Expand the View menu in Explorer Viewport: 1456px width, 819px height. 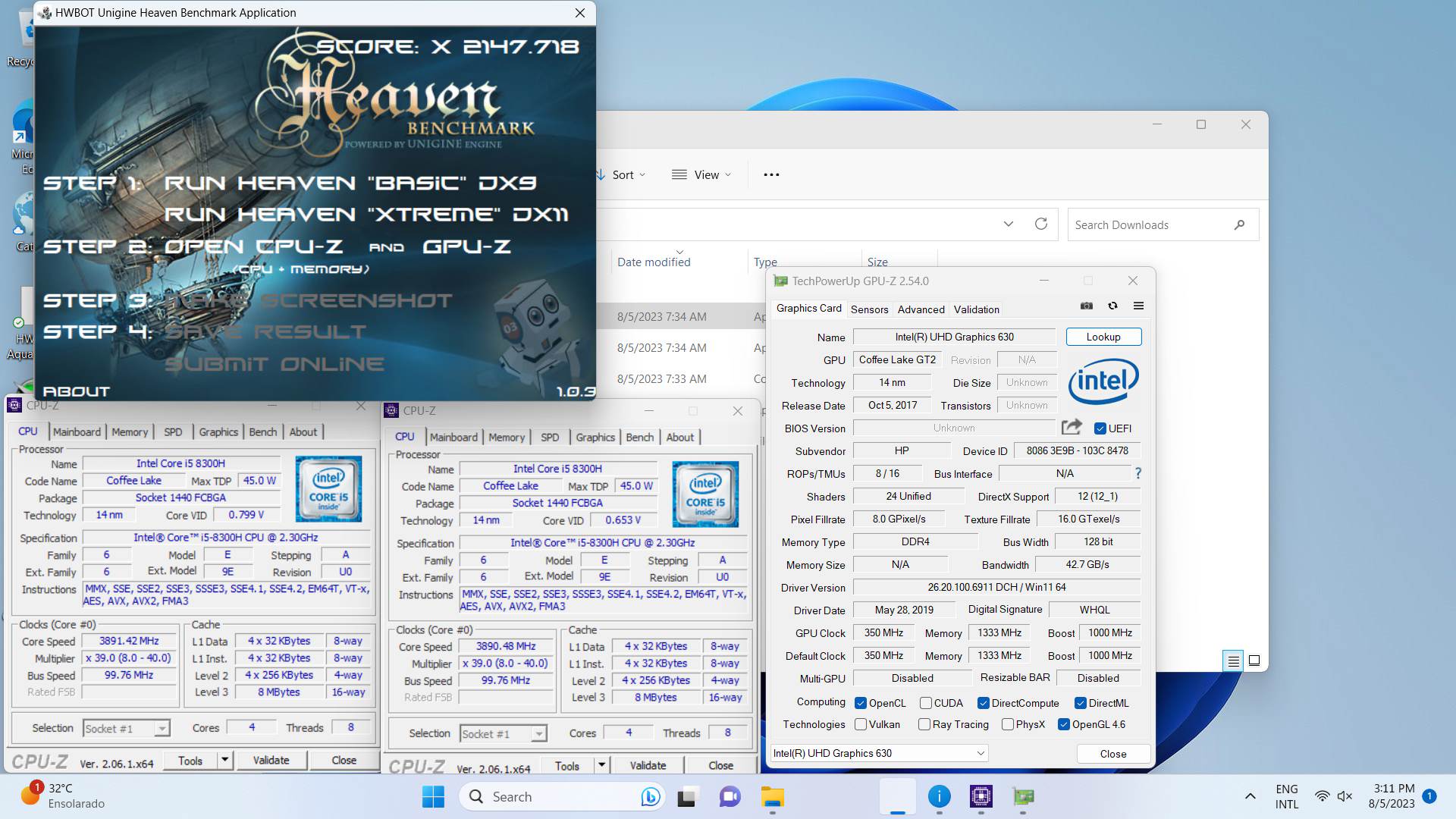pyautogui.click(x=701, y=174)
